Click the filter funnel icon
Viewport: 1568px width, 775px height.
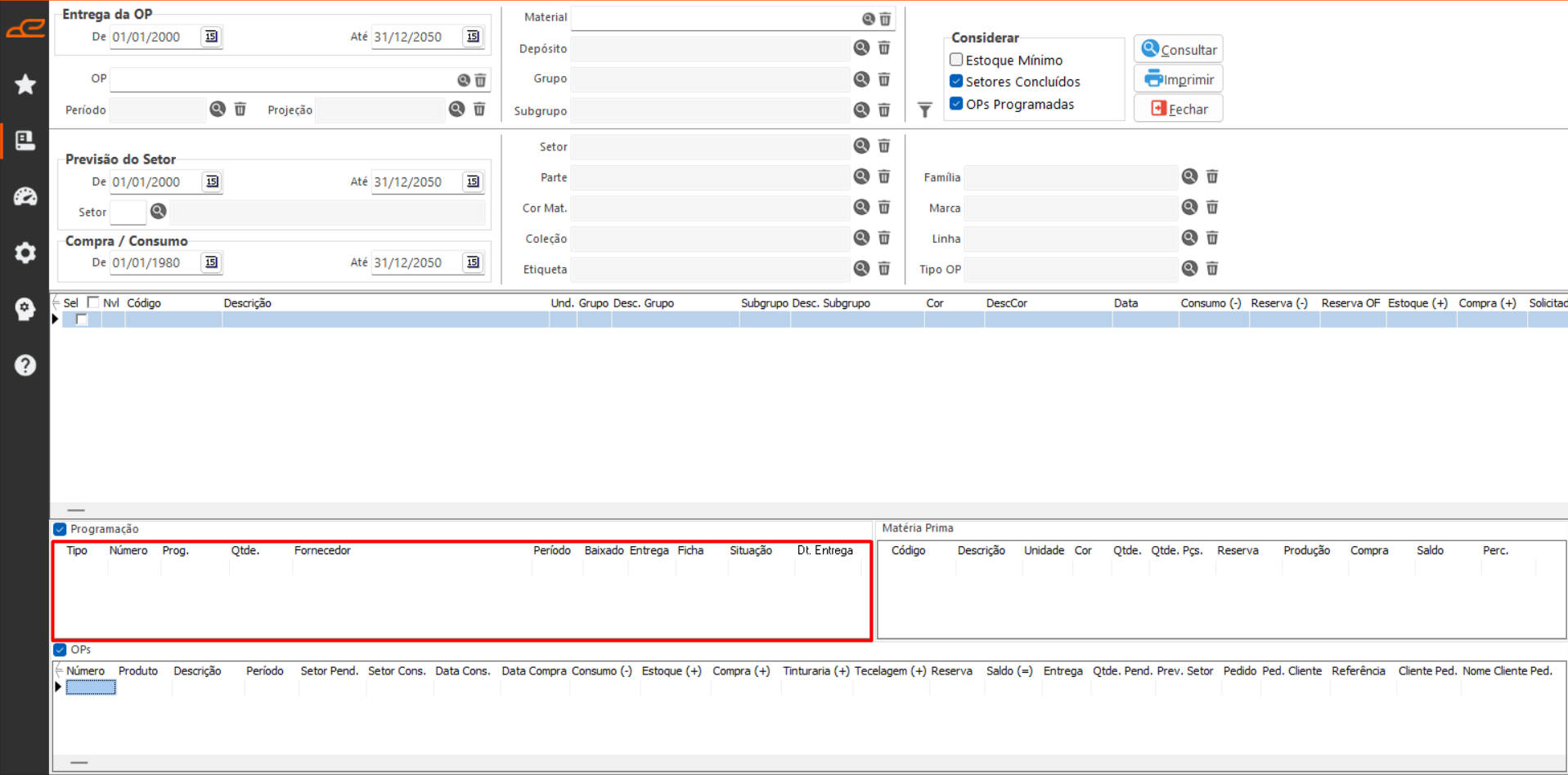tap(924, 110)
